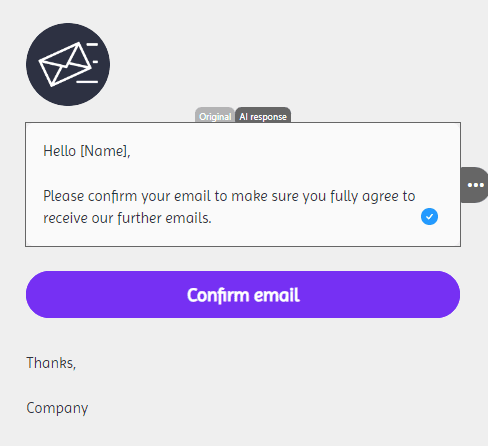Switch to the Original tab
488x446 pixels.
215,116
